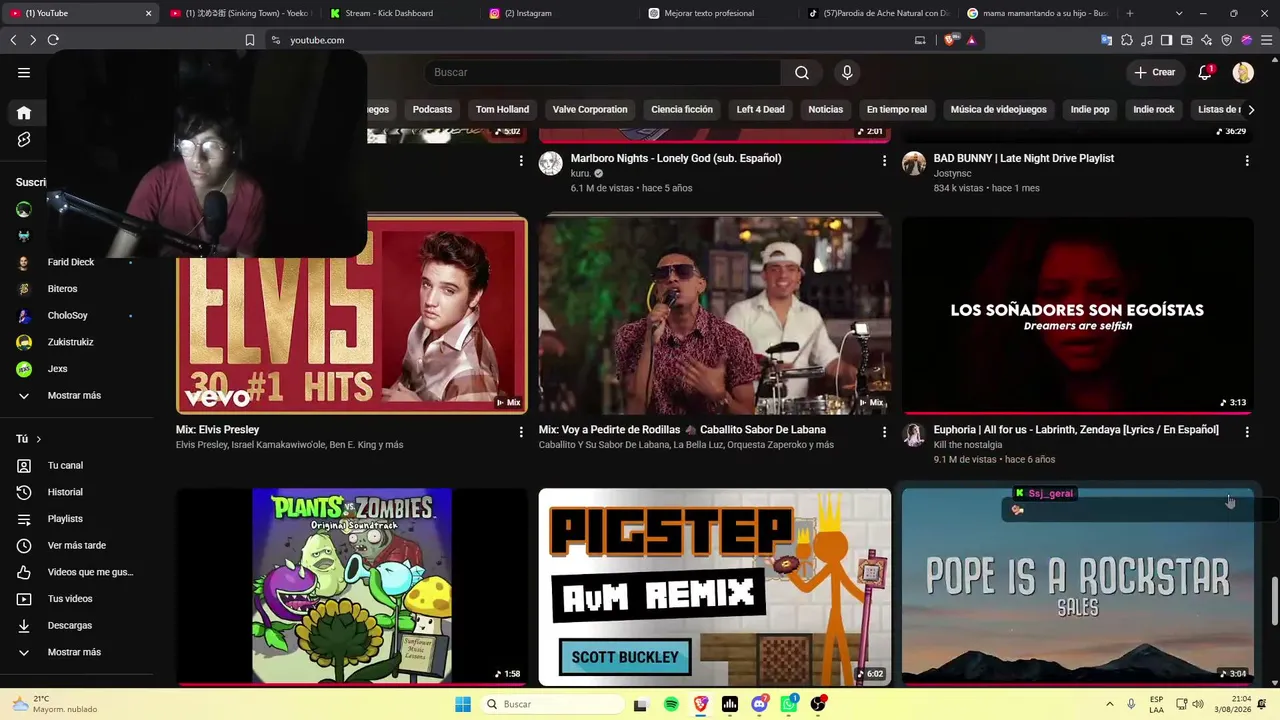1280x720 pixels.
Task: Open system volume control in the tray
Action: click(x=1198, y=704)
